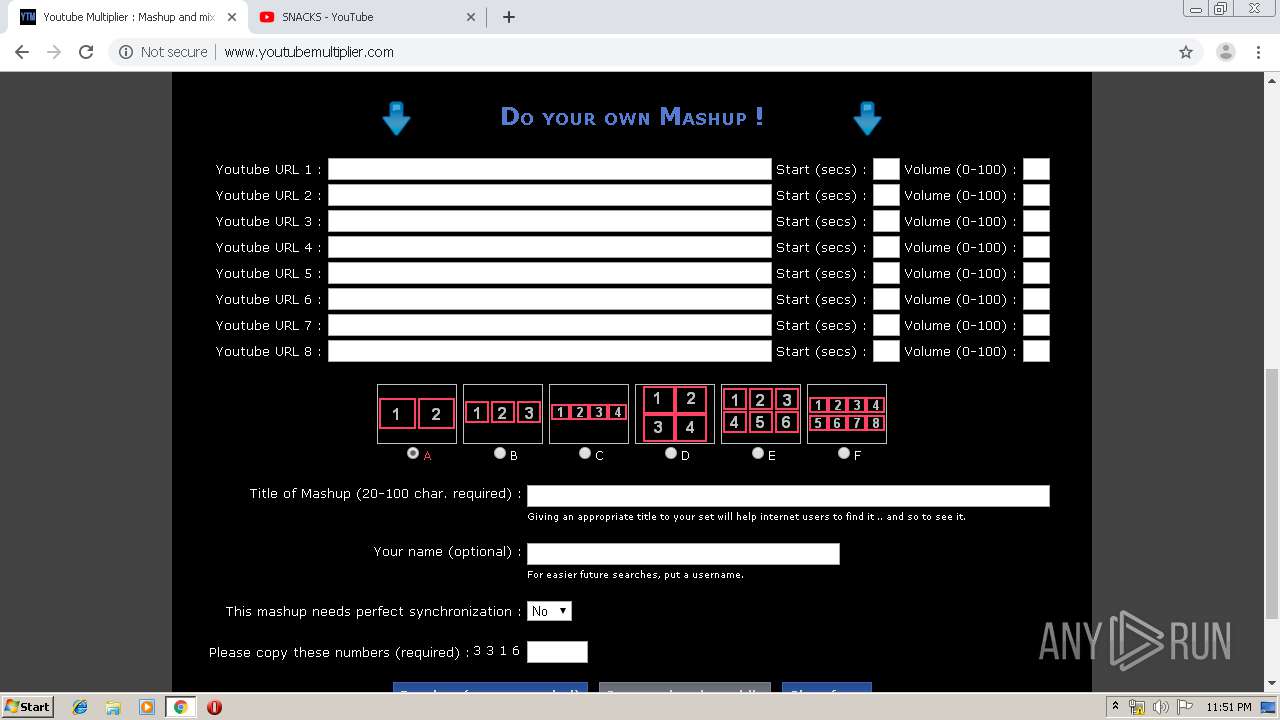The height and width of the screenshot is (720, 1280).
Task: Focus the Youtube URL 8 field
Action: (550, 351)
